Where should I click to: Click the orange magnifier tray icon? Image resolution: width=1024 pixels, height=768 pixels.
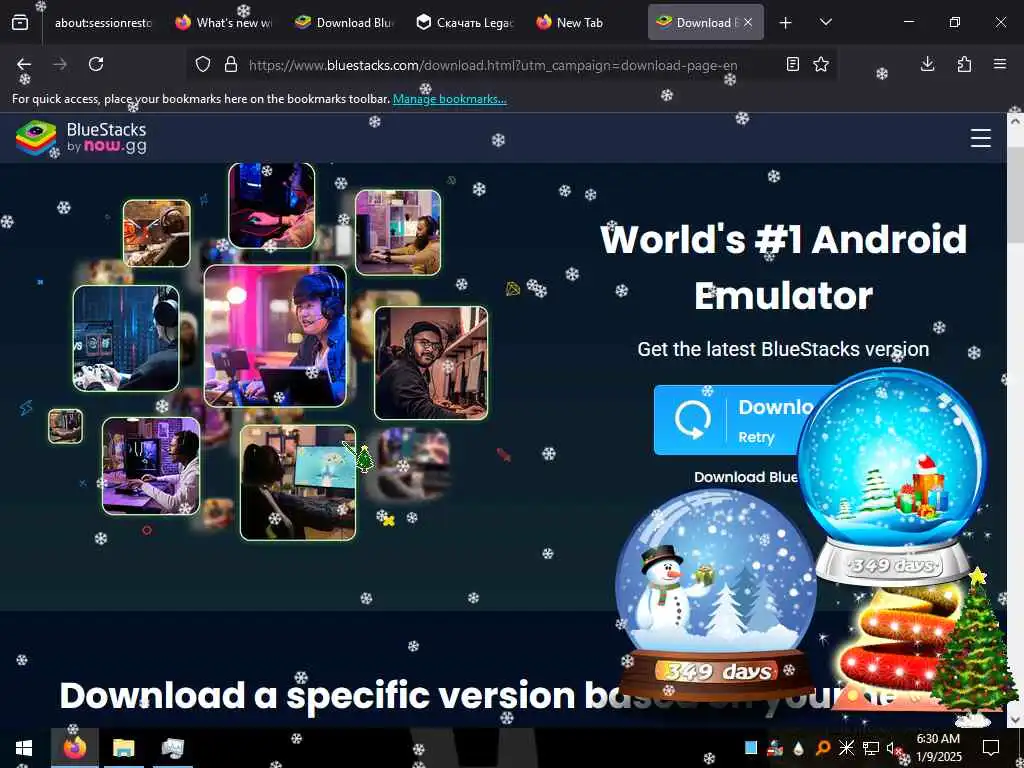tap(823, 748)
